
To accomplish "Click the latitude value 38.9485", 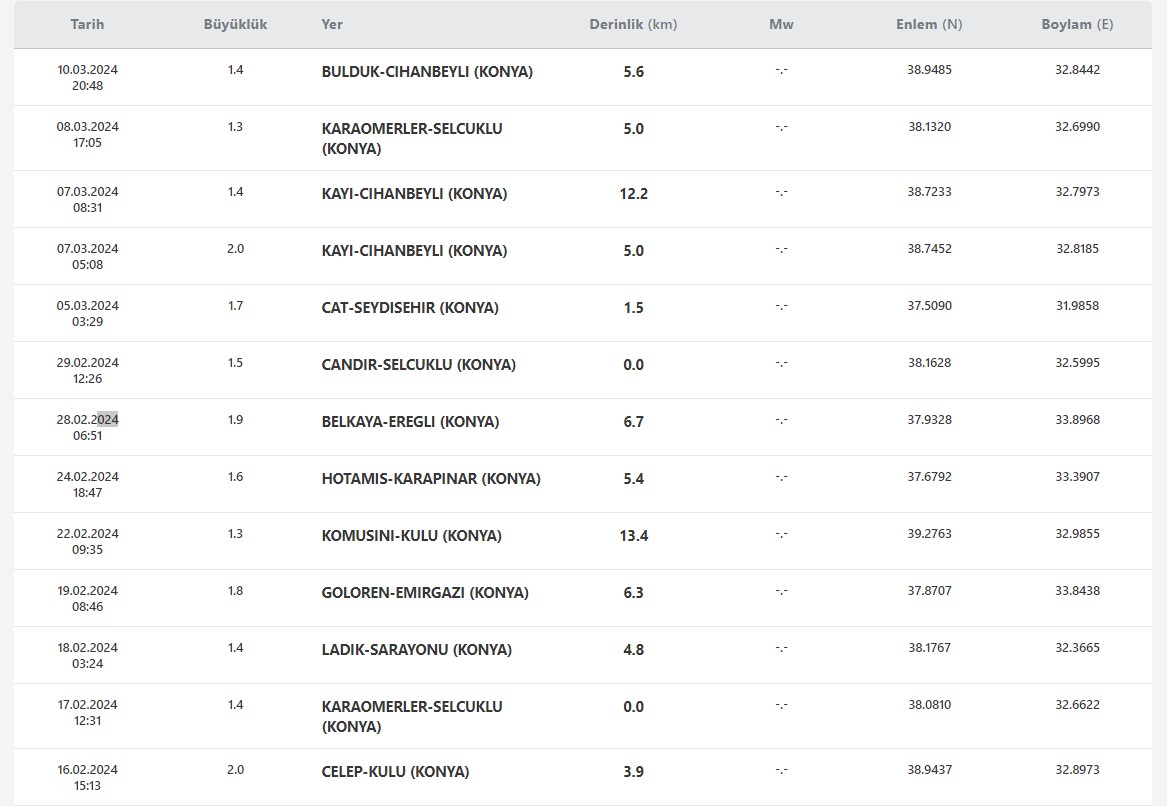I will click(929, 70).
